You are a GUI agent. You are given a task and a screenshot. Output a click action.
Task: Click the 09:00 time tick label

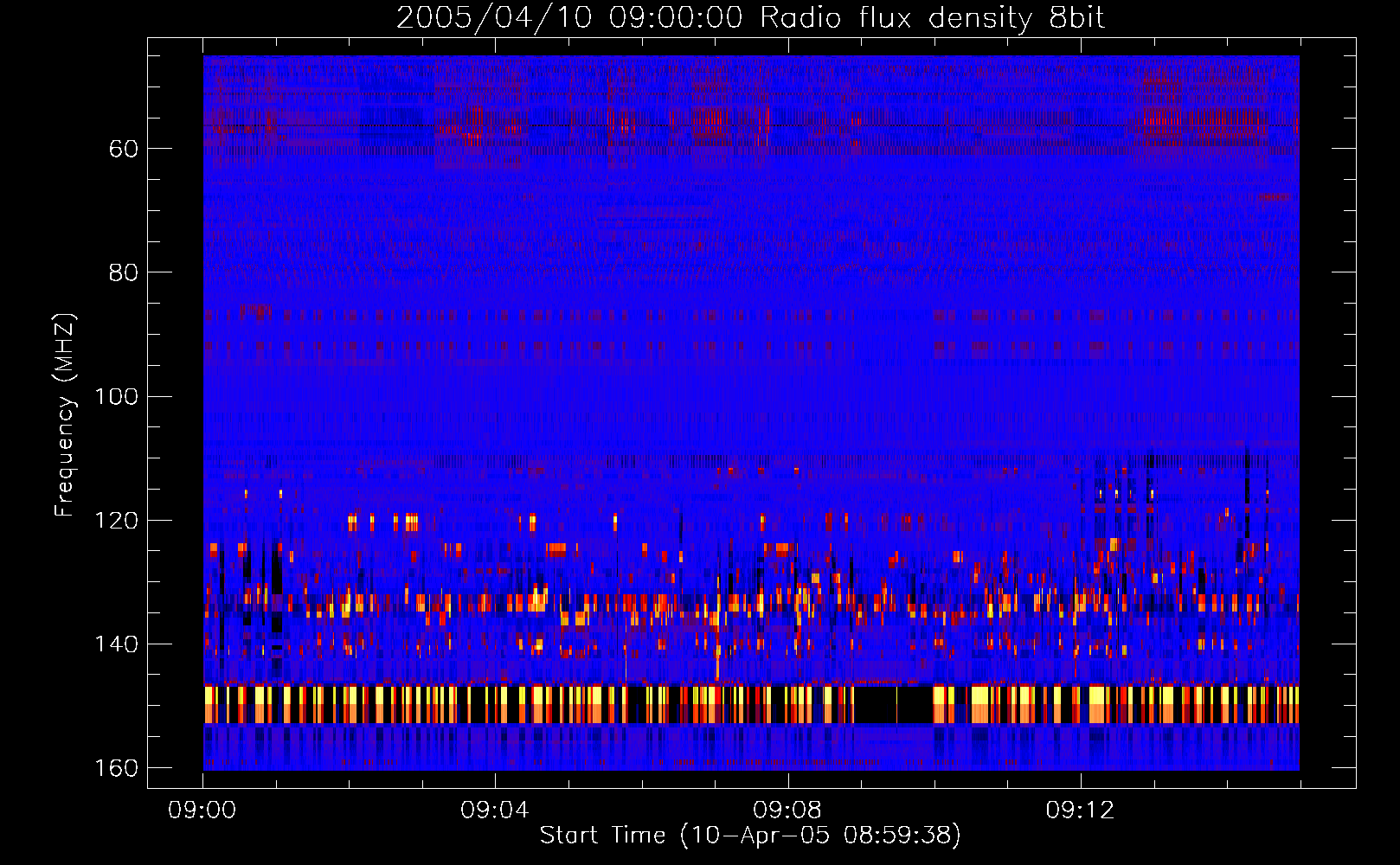click(x=202, y=811)
